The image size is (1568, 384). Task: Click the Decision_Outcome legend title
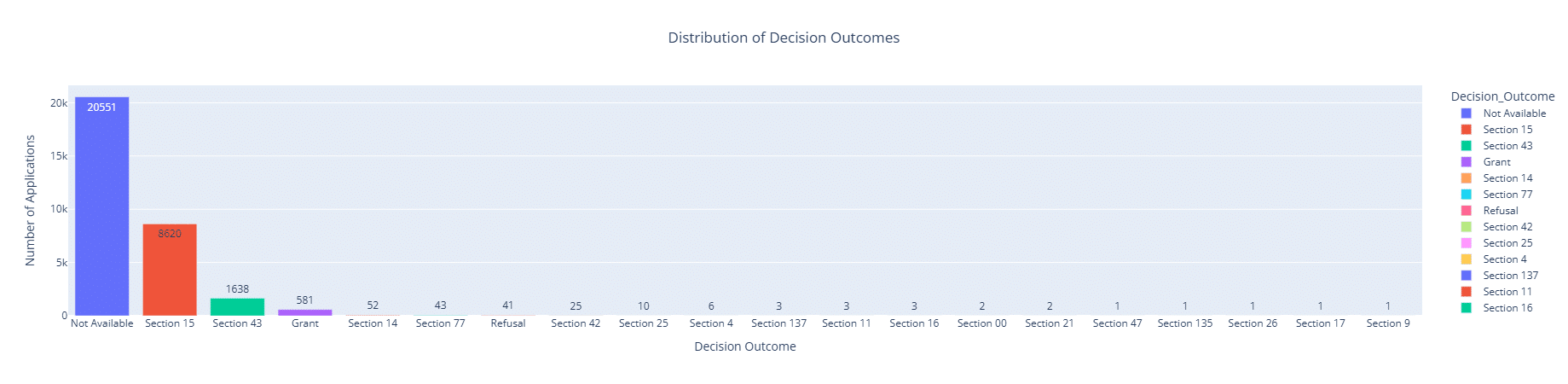coord(1502,96)
